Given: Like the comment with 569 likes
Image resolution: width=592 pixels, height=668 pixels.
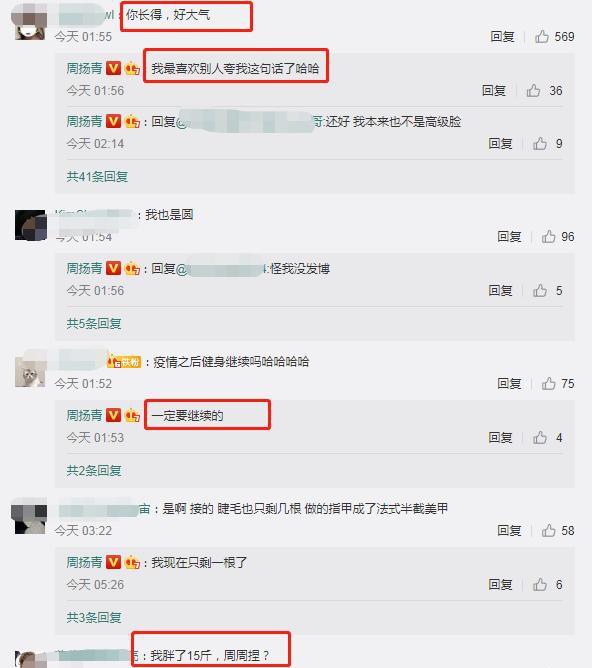Looking at the screenshot, I should [x=542, y=37].
